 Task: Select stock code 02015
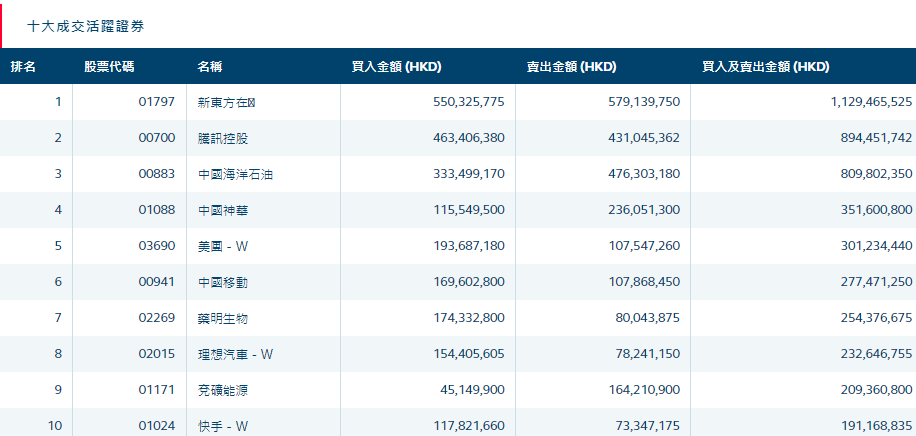[157, 354]
